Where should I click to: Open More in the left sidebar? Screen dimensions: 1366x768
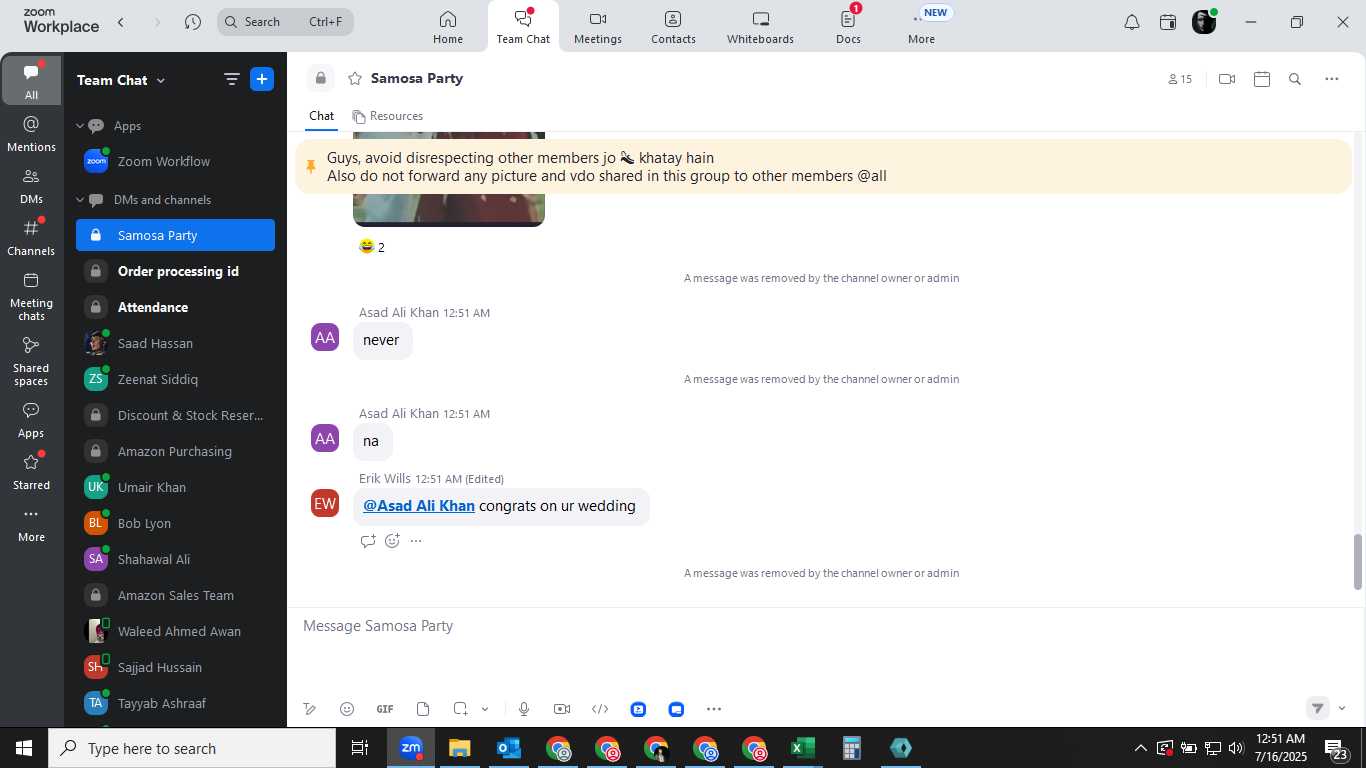[31, 525]
